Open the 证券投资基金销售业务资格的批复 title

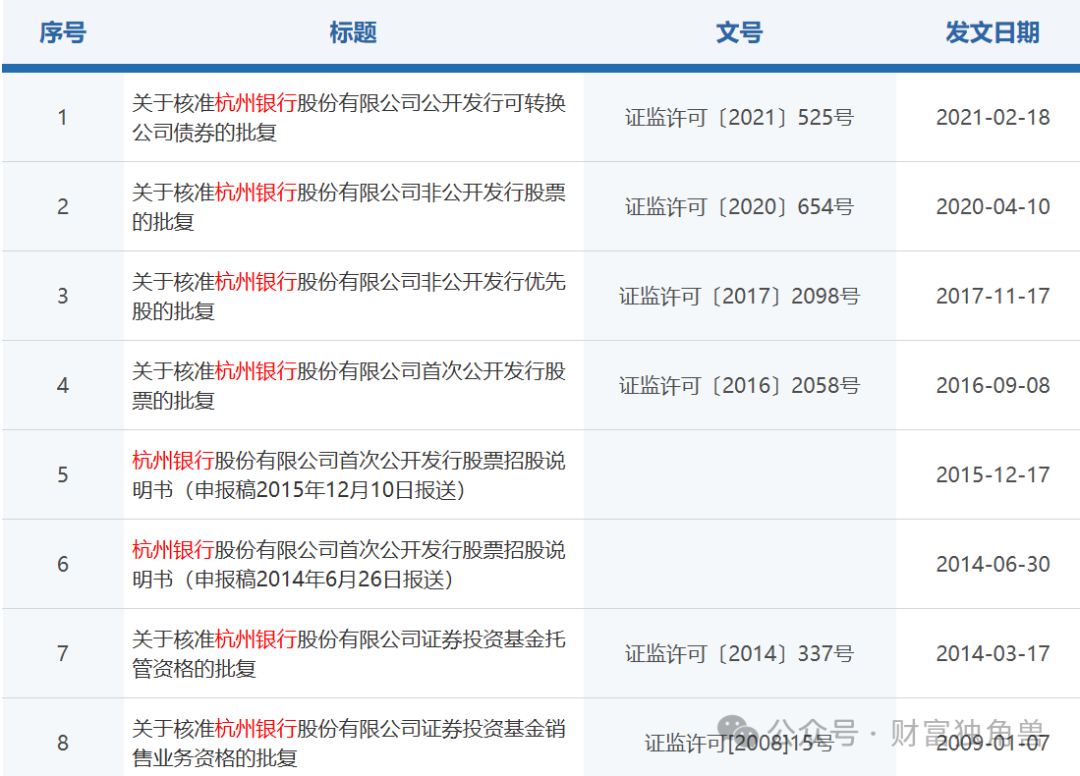[349, 743]
